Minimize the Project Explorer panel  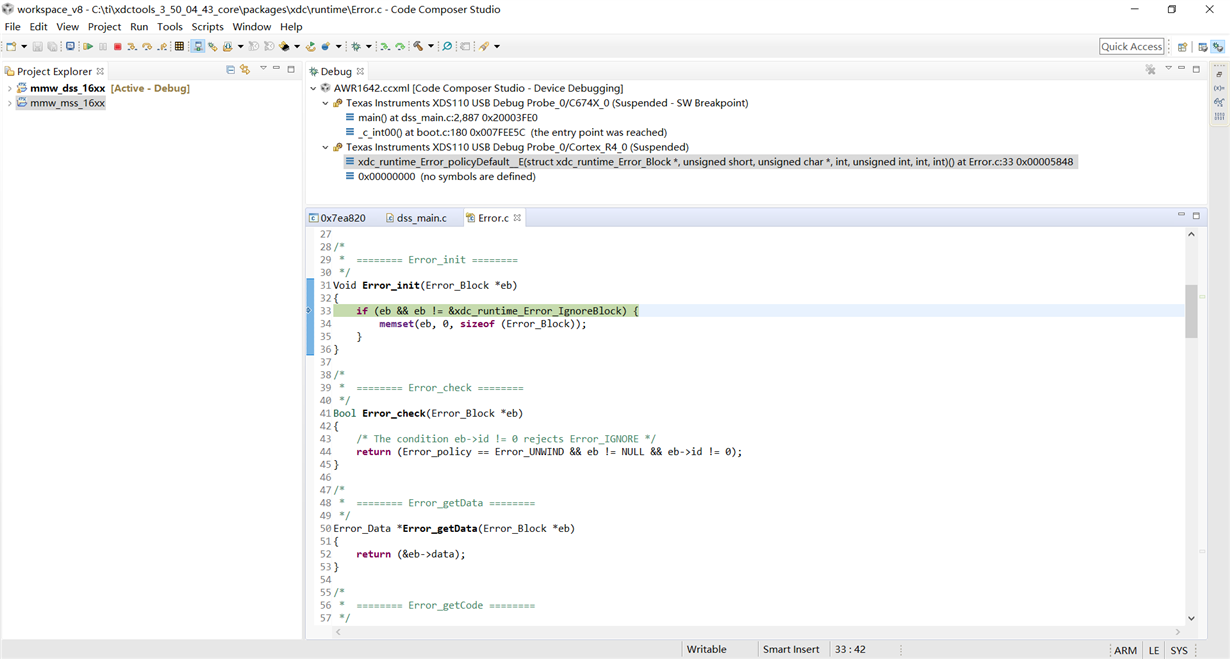[x=277, y=69]
